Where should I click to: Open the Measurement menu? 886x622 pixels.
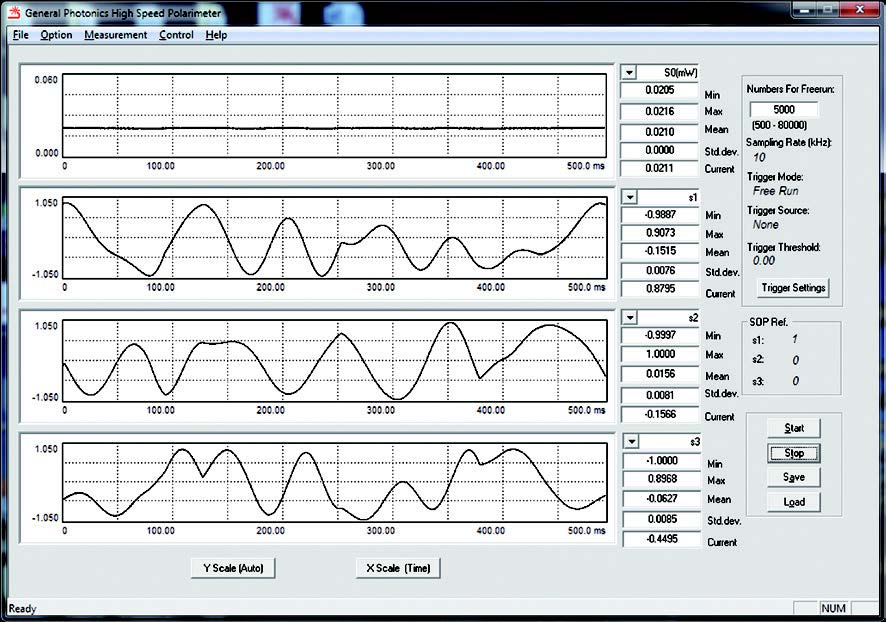pos(115,35)
